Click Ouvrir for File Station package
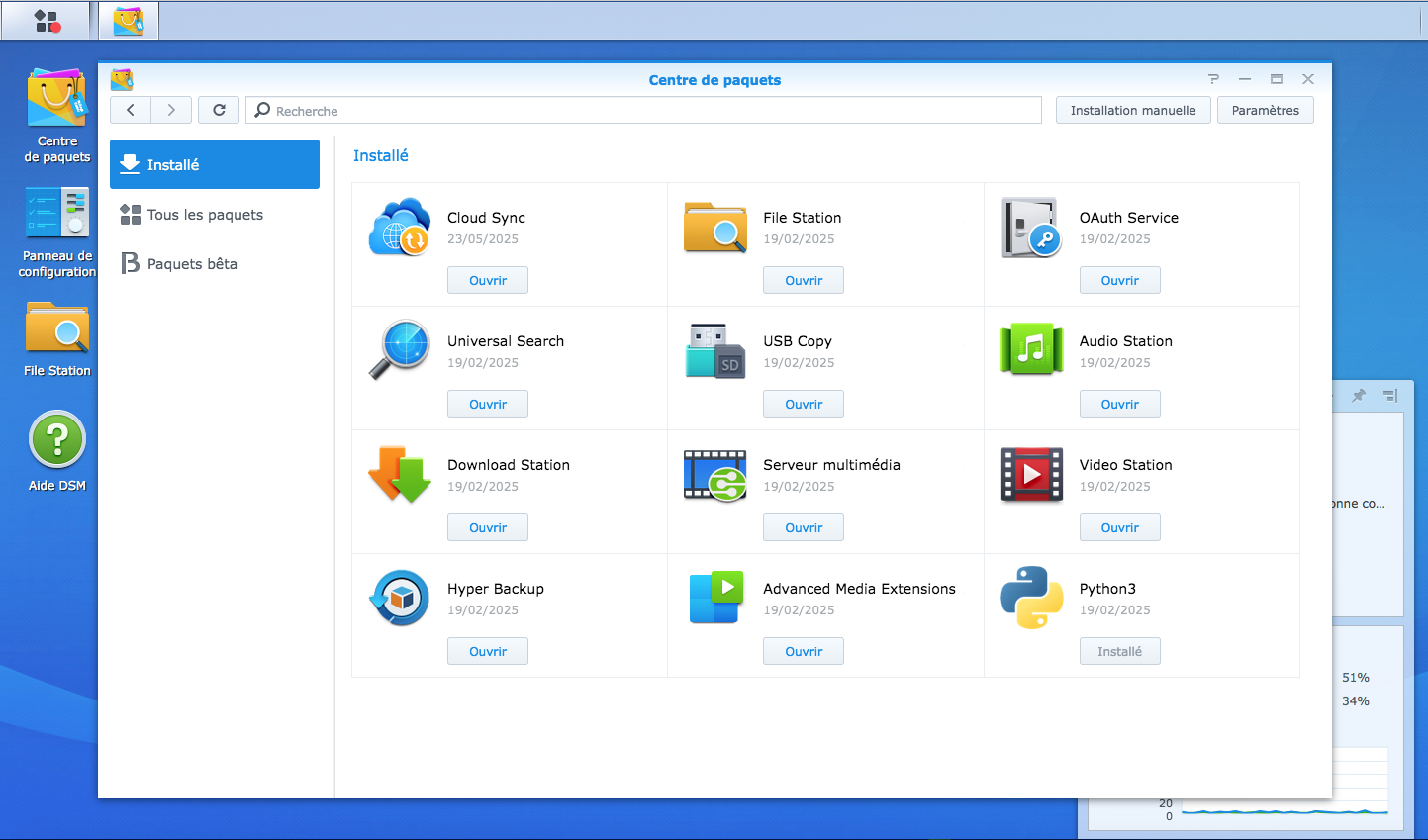This screenshot has width=1428, height=840. (x=804, y=280)
